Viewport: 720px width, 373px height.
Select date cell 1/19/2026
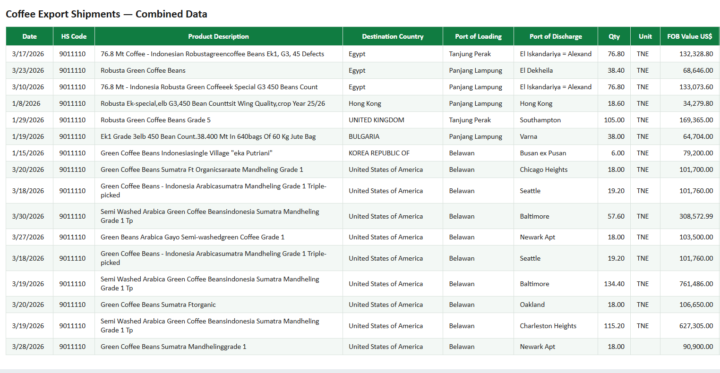coord(28,136)
